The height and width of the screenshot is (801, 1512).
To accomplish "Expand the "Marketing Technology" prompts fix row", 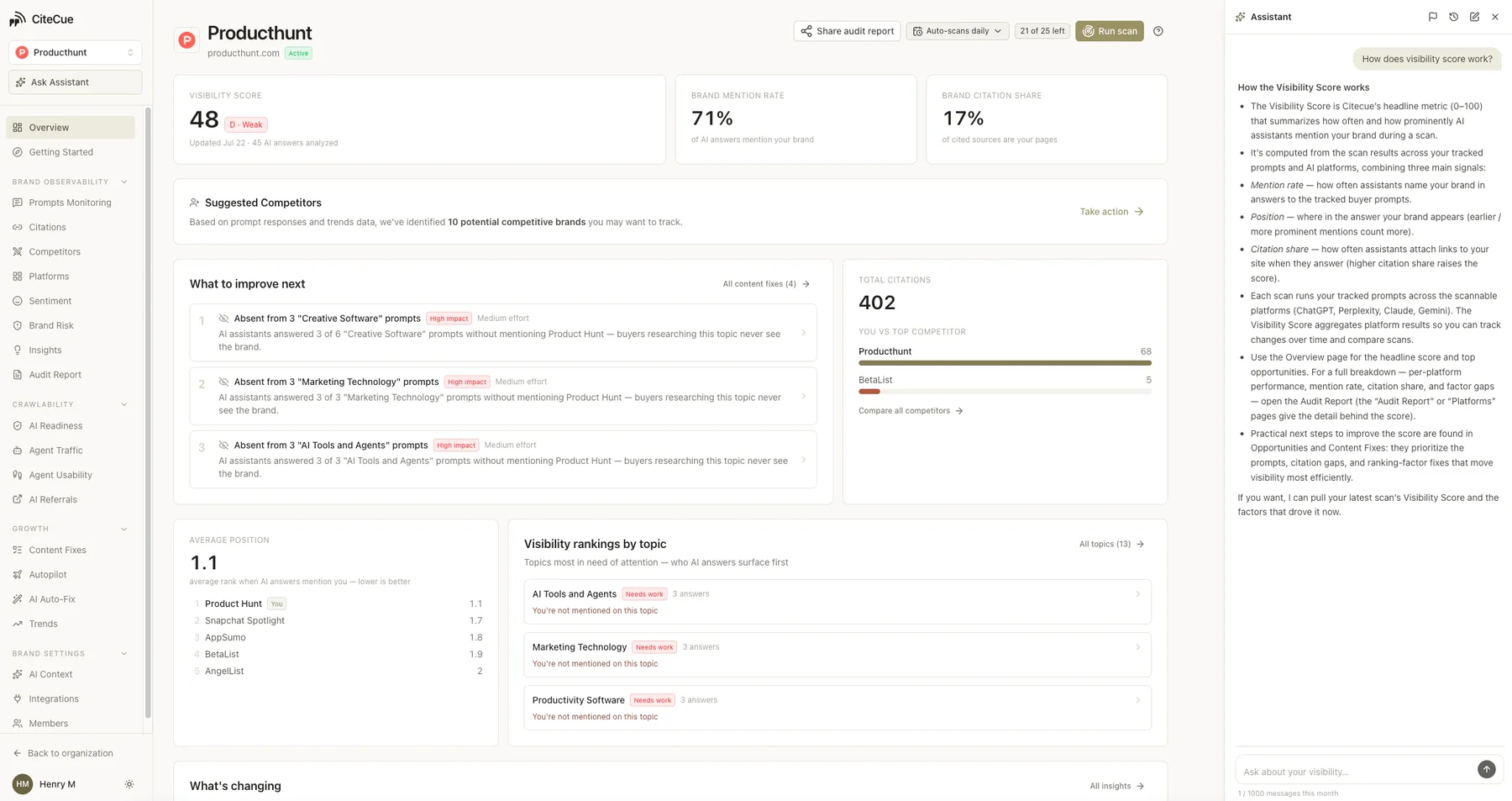I will click(x=503, y=396).
